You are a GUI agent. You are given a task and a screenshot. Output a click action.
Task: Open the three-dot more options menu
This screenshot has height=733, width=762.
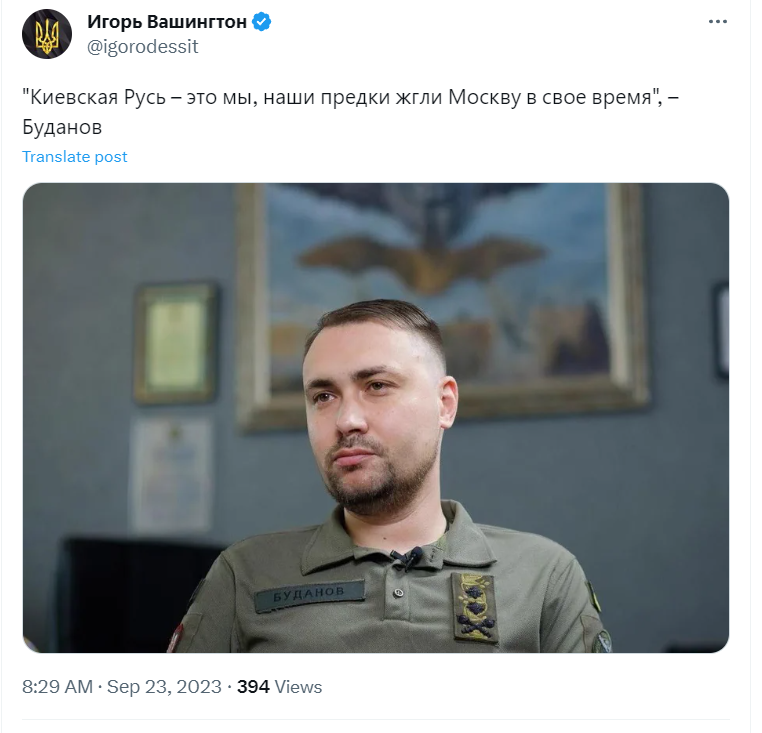(x=718, y=21)
